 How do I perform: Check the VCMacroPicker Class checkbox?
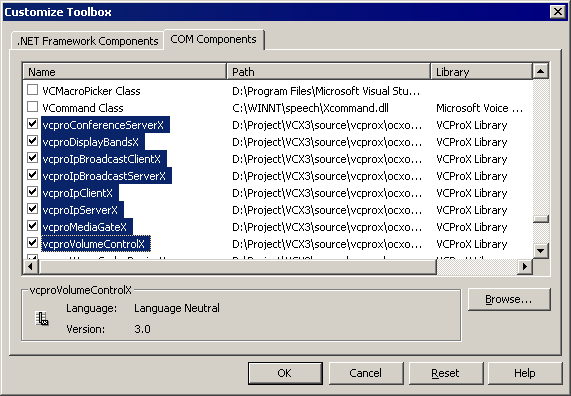(x=32, y=90)
